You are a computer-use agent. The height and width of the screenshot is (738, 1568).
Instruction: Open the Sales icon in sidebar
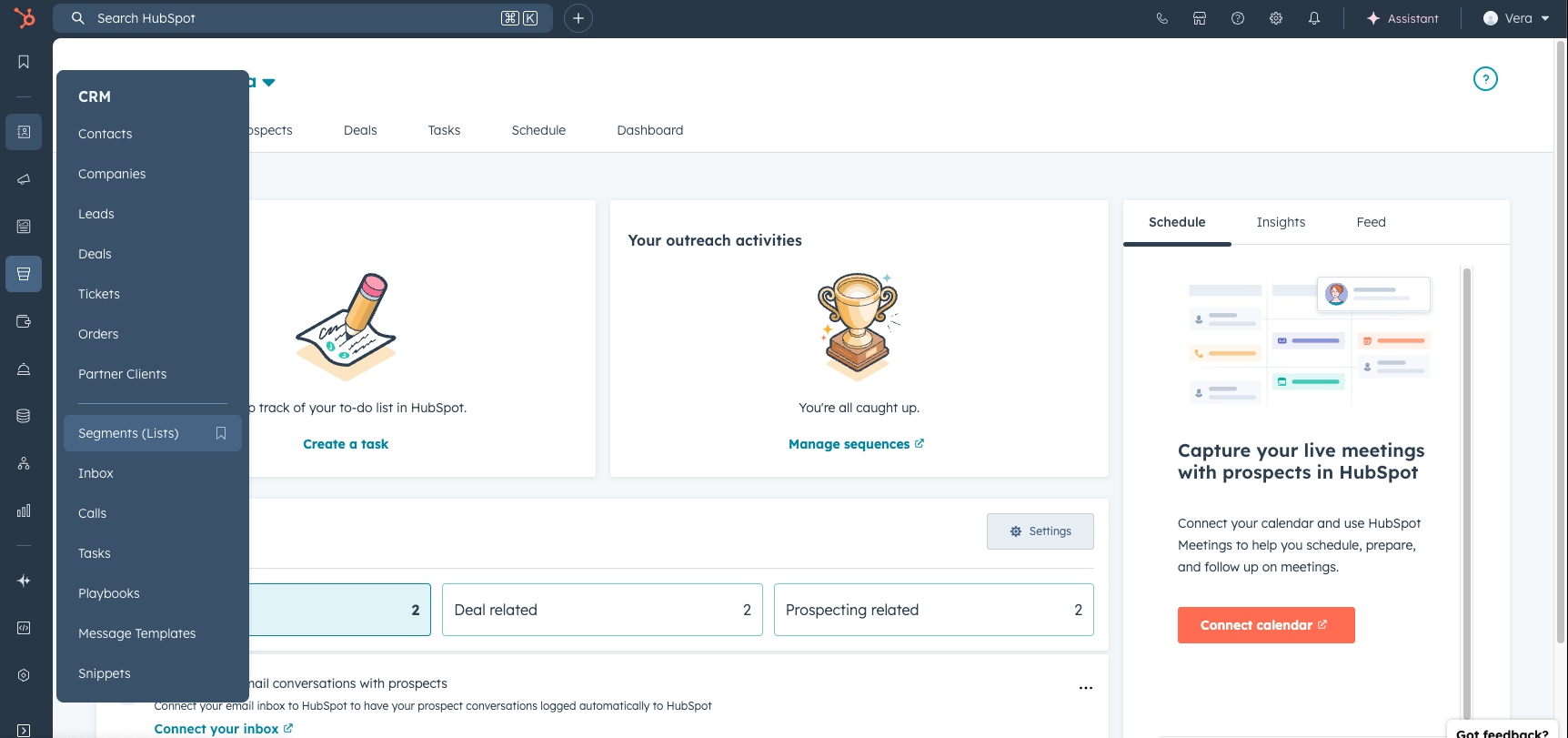click(24, 274)
